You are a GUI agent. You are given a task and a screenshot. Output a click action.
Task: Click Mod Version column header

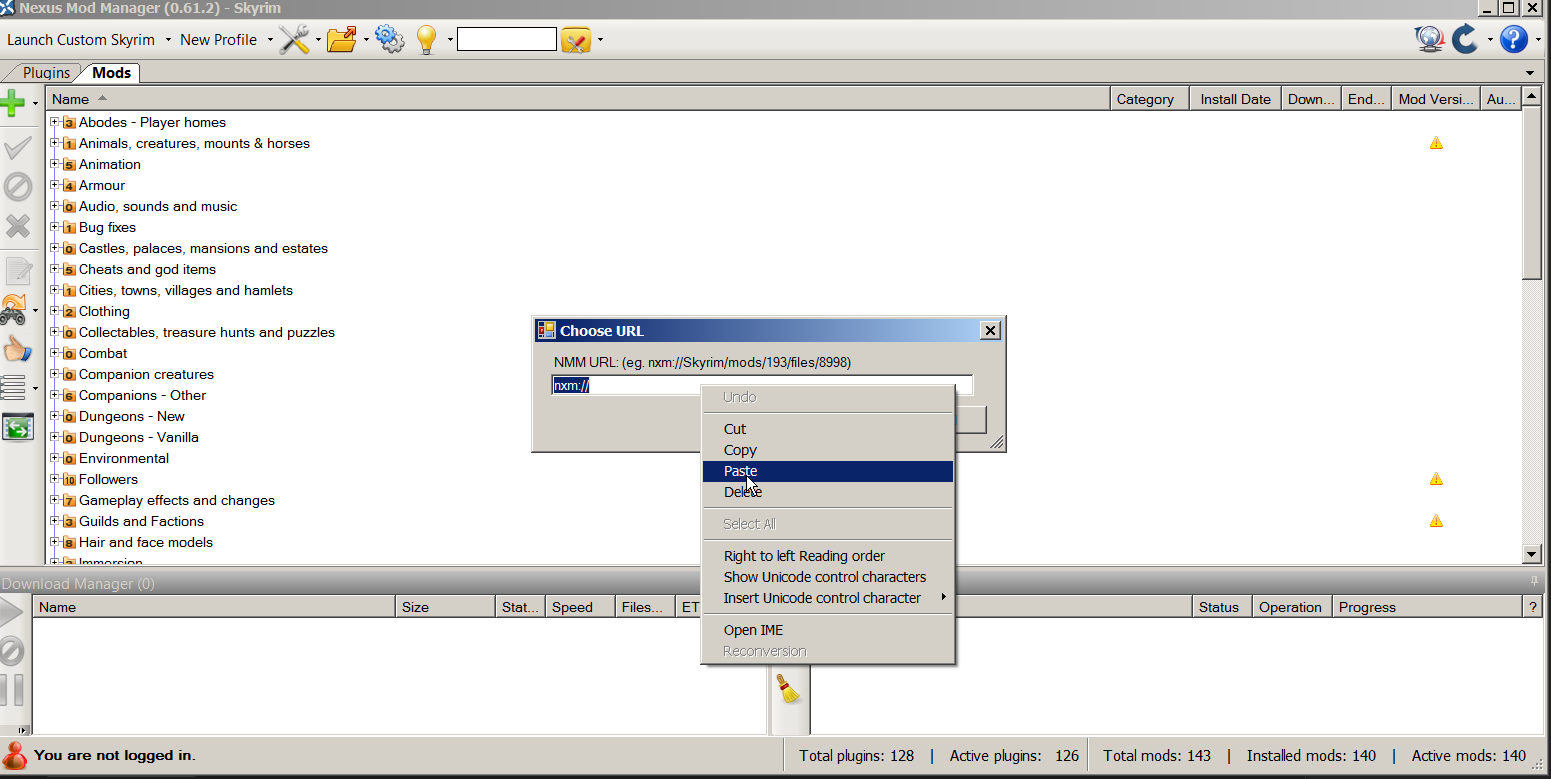pyautogui.click(x=1436, y=99)
